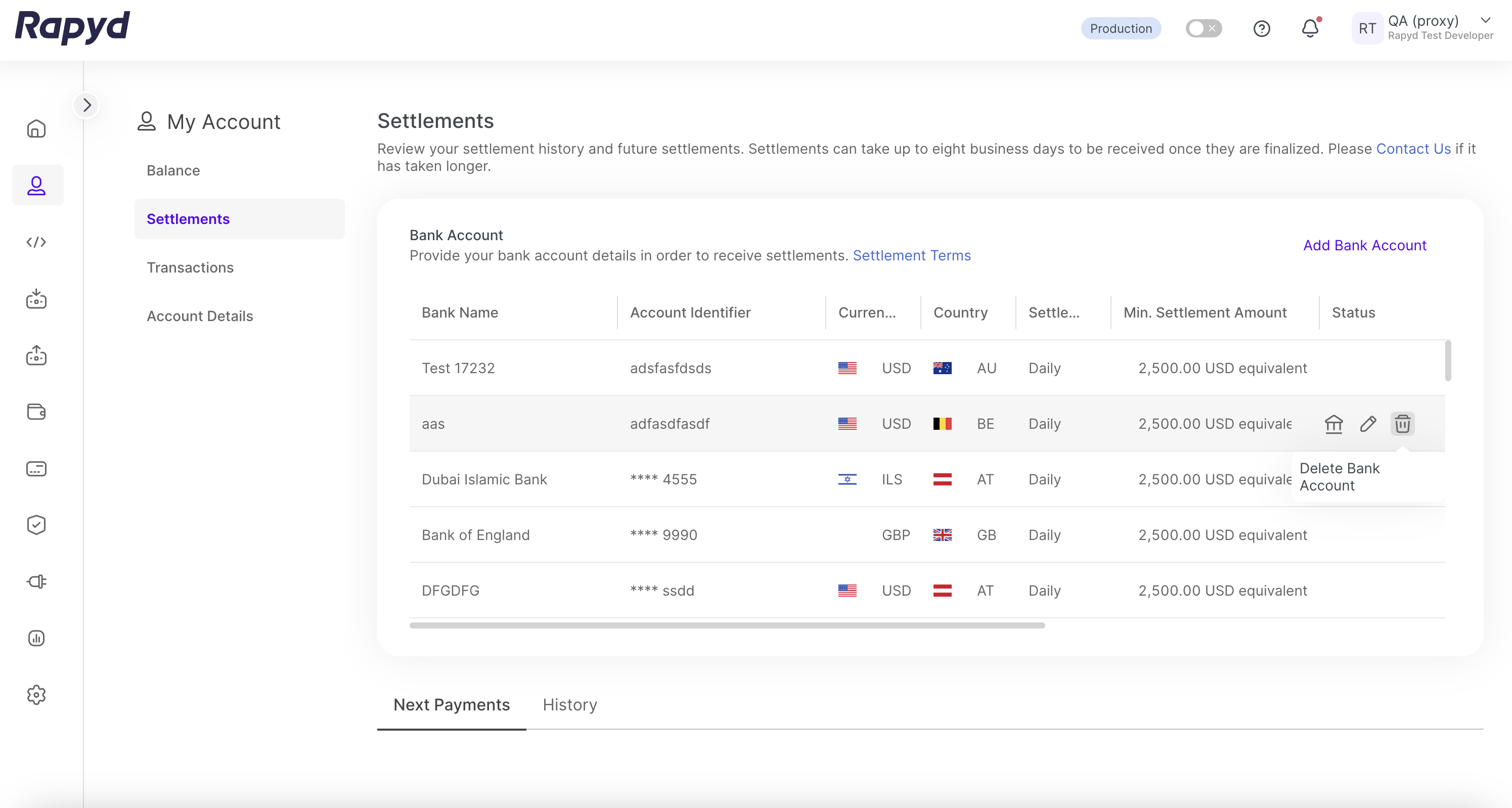Open the Wallets icon in the sidebar

click(36, 412)
